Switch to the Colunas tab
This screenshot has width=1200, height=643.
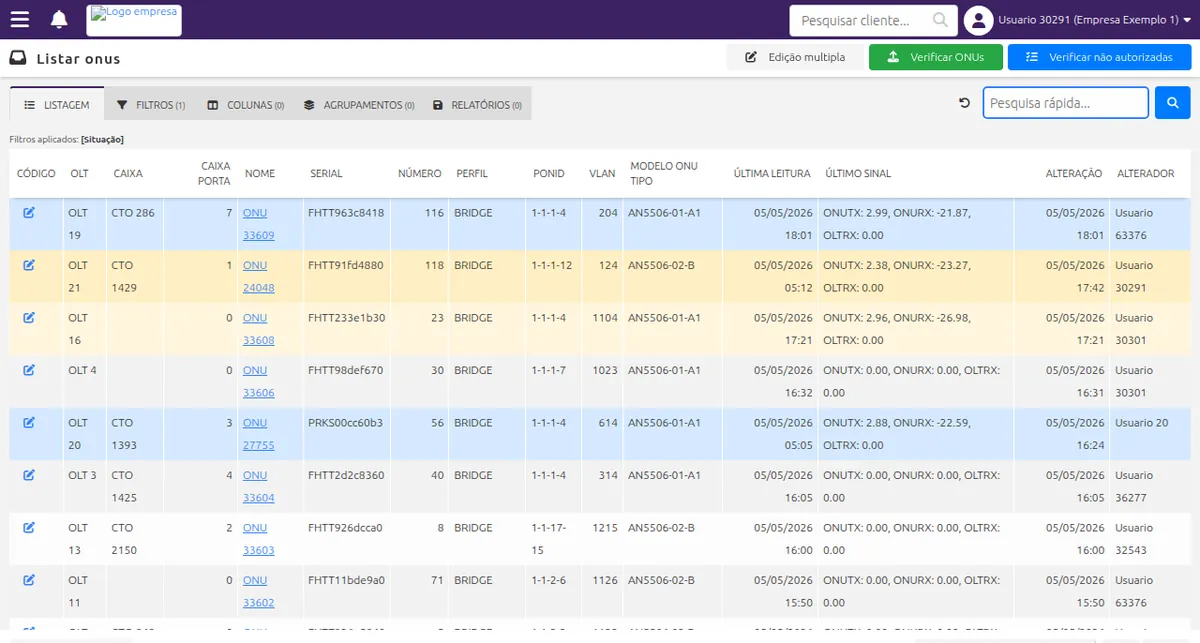[x=246, y=104]
